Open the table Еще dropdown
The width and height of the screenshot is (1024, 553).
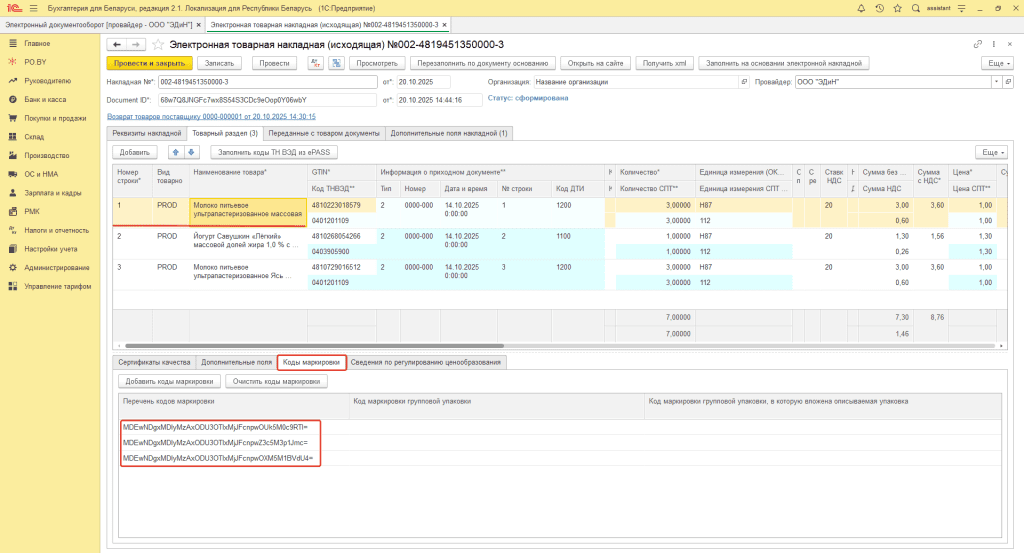point(989,152)
